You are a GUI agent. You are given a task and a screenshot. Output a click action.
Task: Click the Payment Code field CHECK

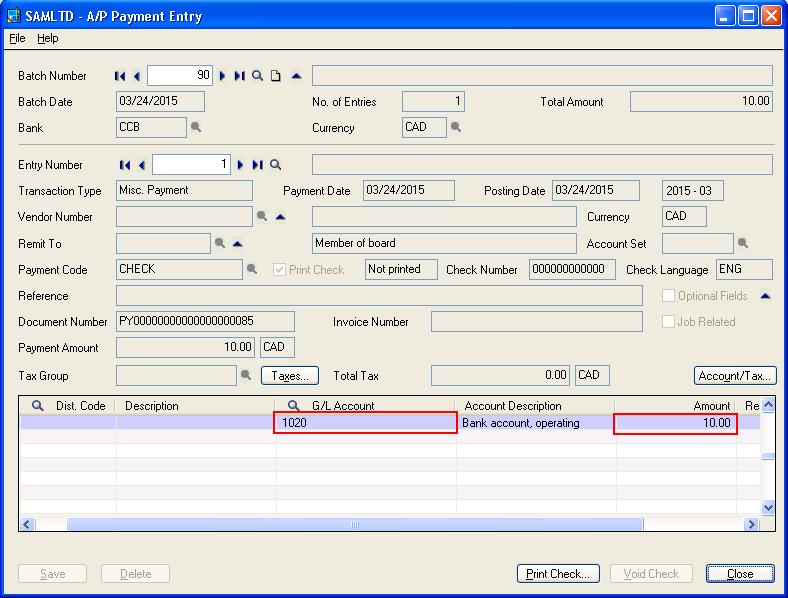click(179, 269)
